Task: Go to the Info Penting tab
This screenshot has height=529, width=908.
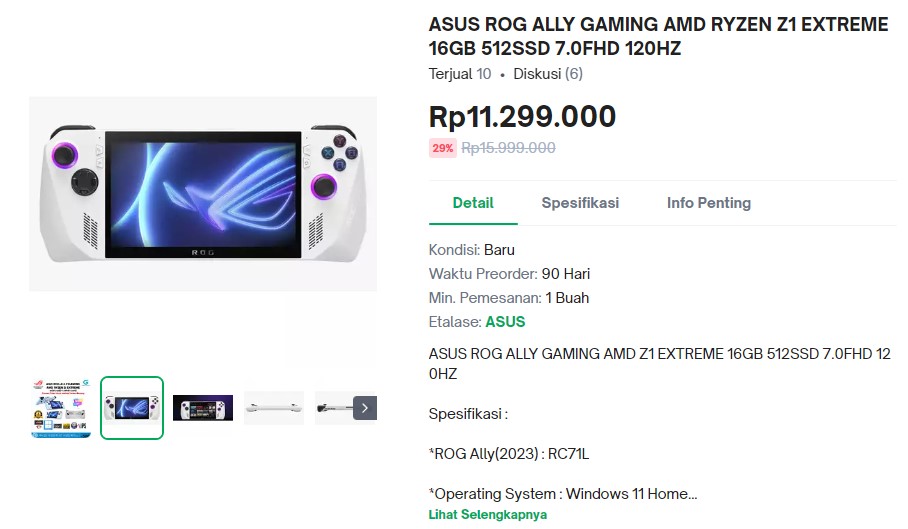Action: point(709,203)
